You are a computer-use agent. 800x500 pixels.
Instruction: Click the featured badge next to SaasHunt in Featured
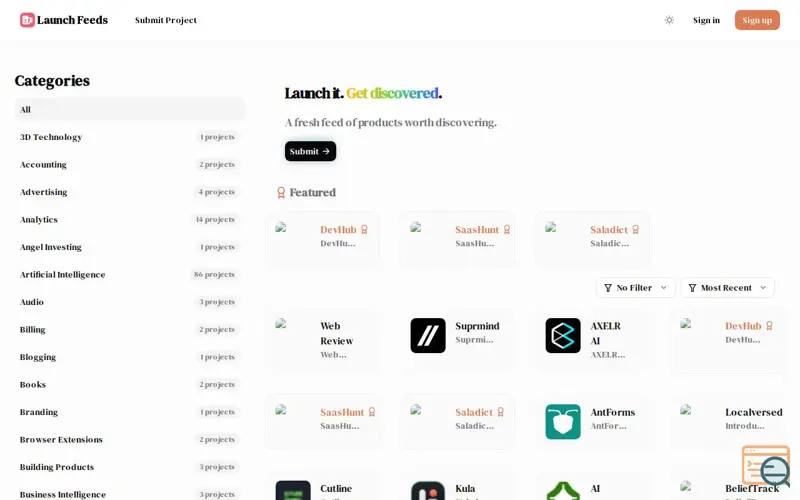pyautogui.click(x=507, y=230)
